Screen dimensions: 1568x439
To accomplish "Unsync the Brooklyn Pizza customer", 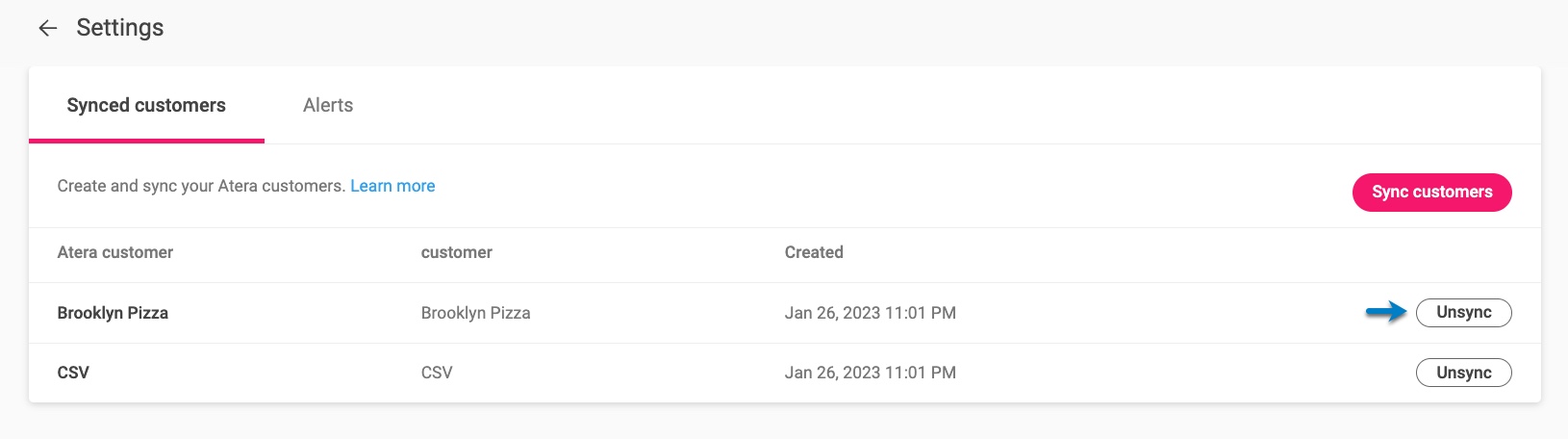I will point(1463,312).
